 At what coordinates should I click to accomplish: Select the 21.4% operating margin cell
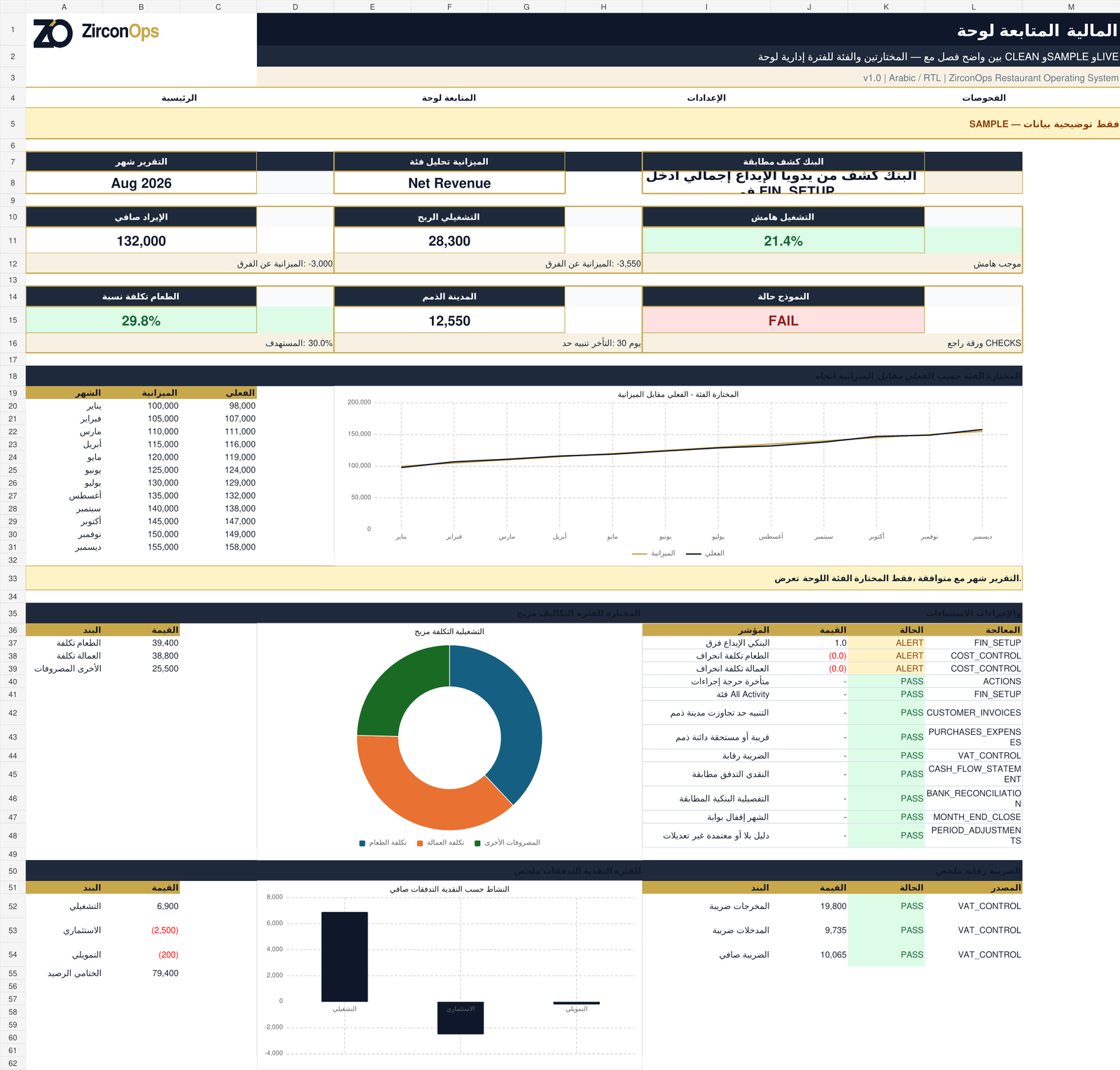point(783,241)
